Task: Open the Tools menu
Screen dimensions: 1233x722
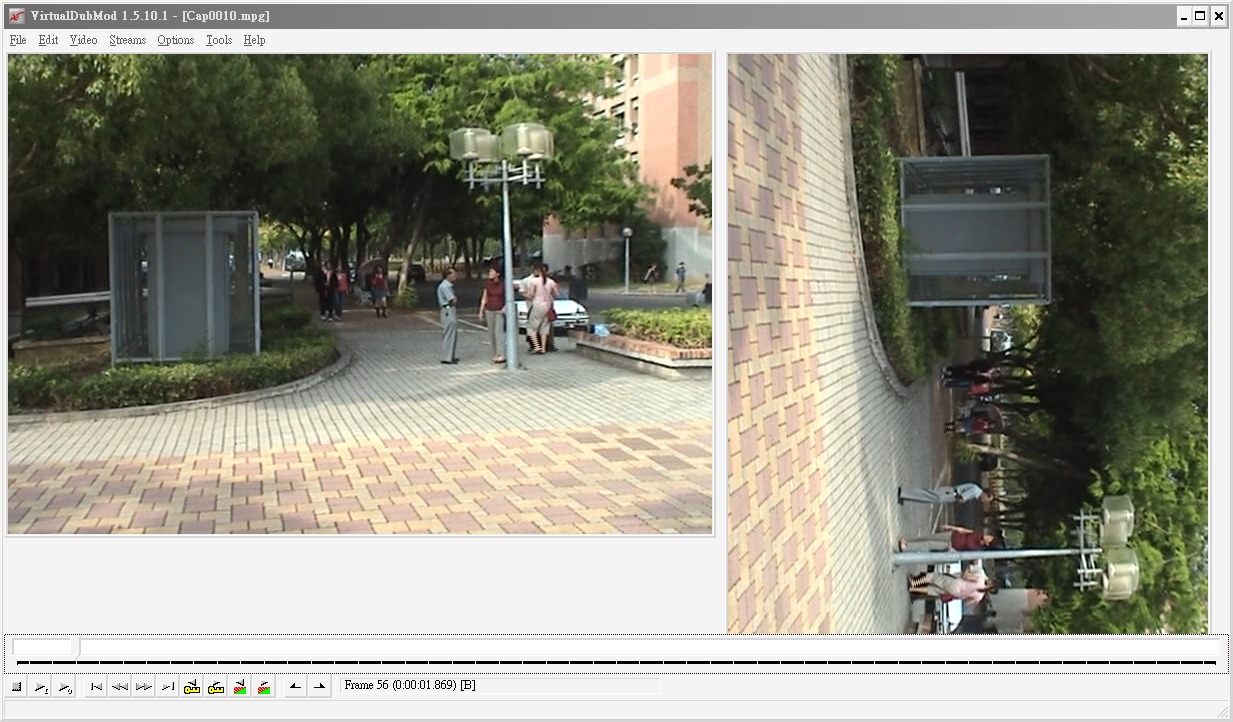Action: 219,40
